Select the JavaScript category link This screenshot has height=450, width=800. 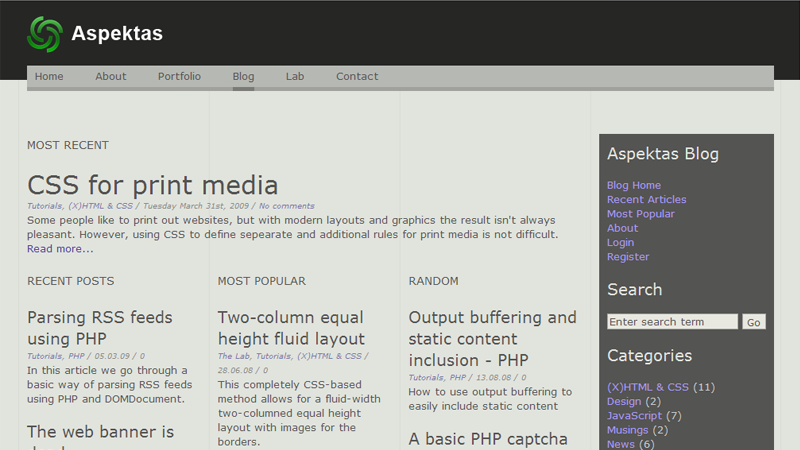[x=634, y=416]
